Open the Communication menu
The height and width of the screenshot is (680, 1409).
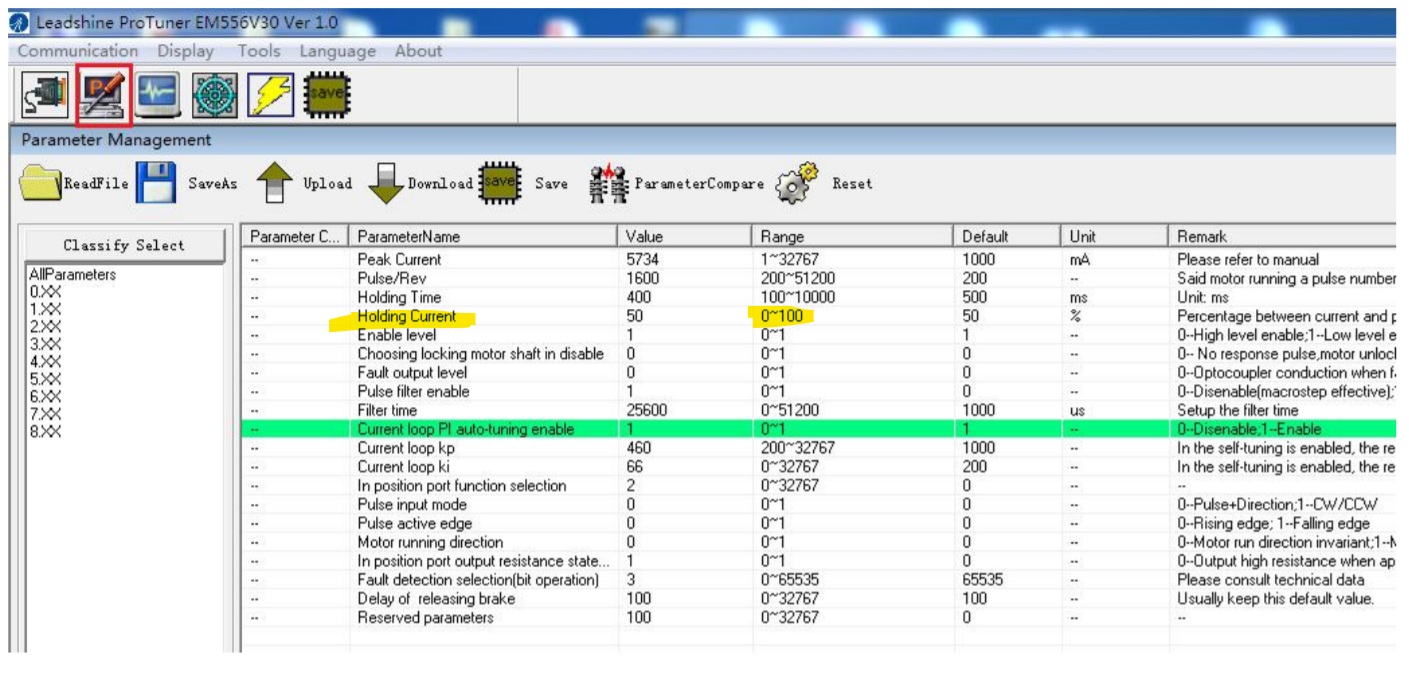click(x=78, y=51)
